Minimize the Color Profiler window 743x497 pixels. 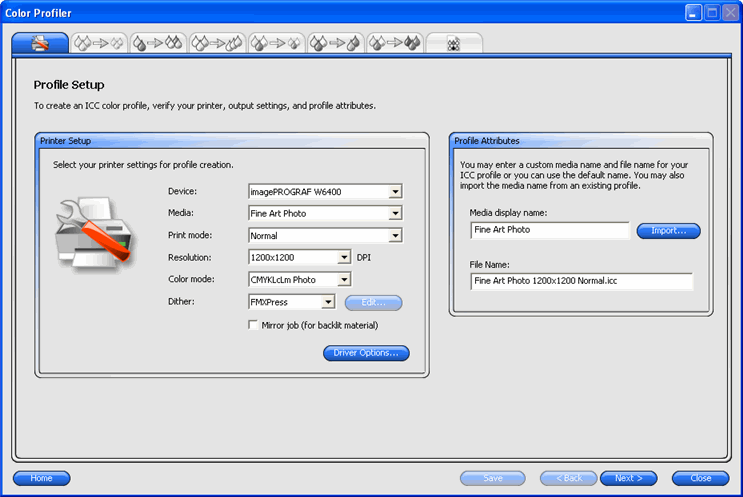click(693, 13)
